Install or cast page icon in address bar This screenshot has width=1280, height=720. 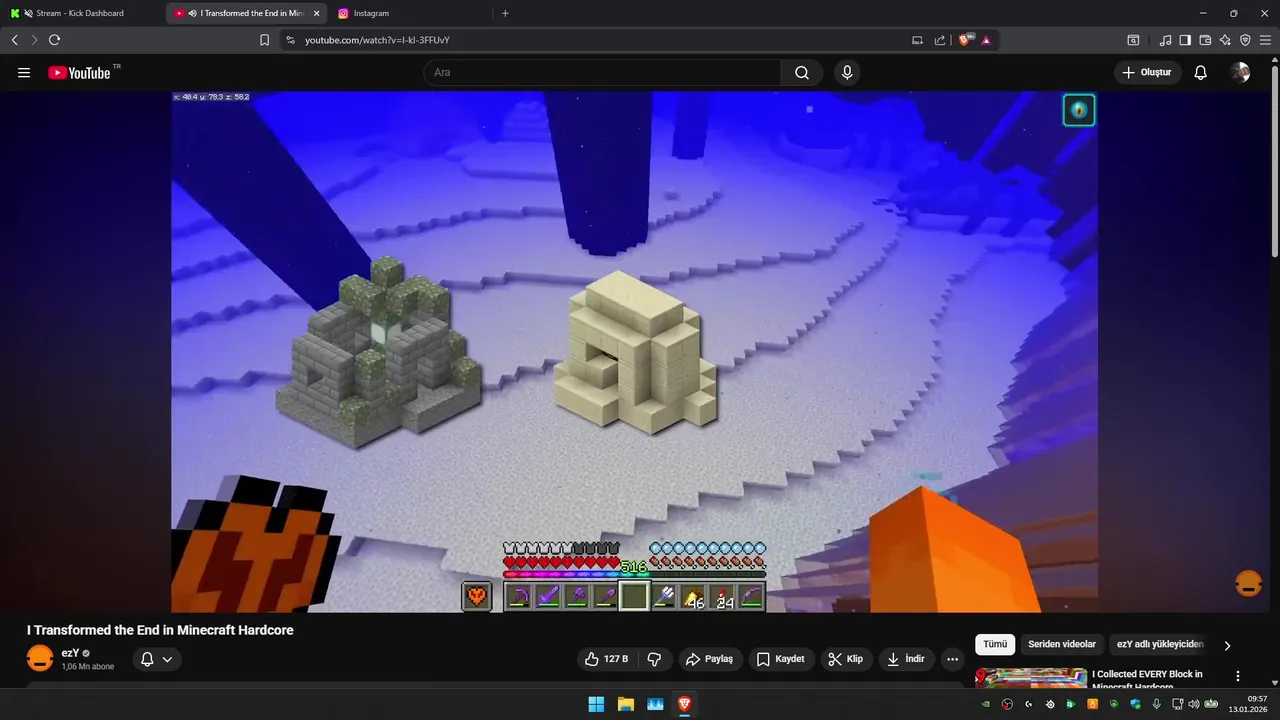pos(917,40)
